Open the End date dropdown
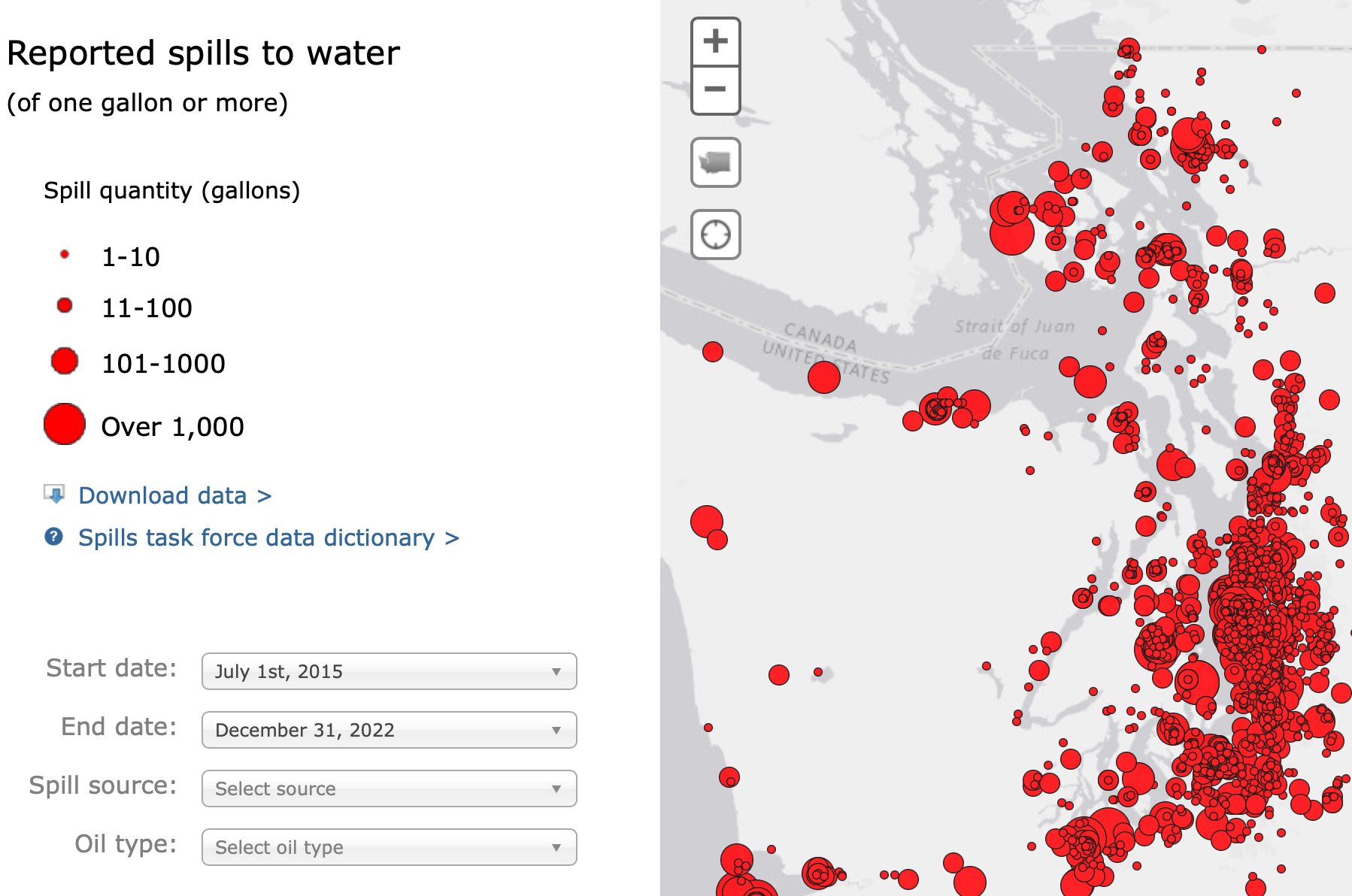This screenshot has height=896, width=1352. click(389, 730)
